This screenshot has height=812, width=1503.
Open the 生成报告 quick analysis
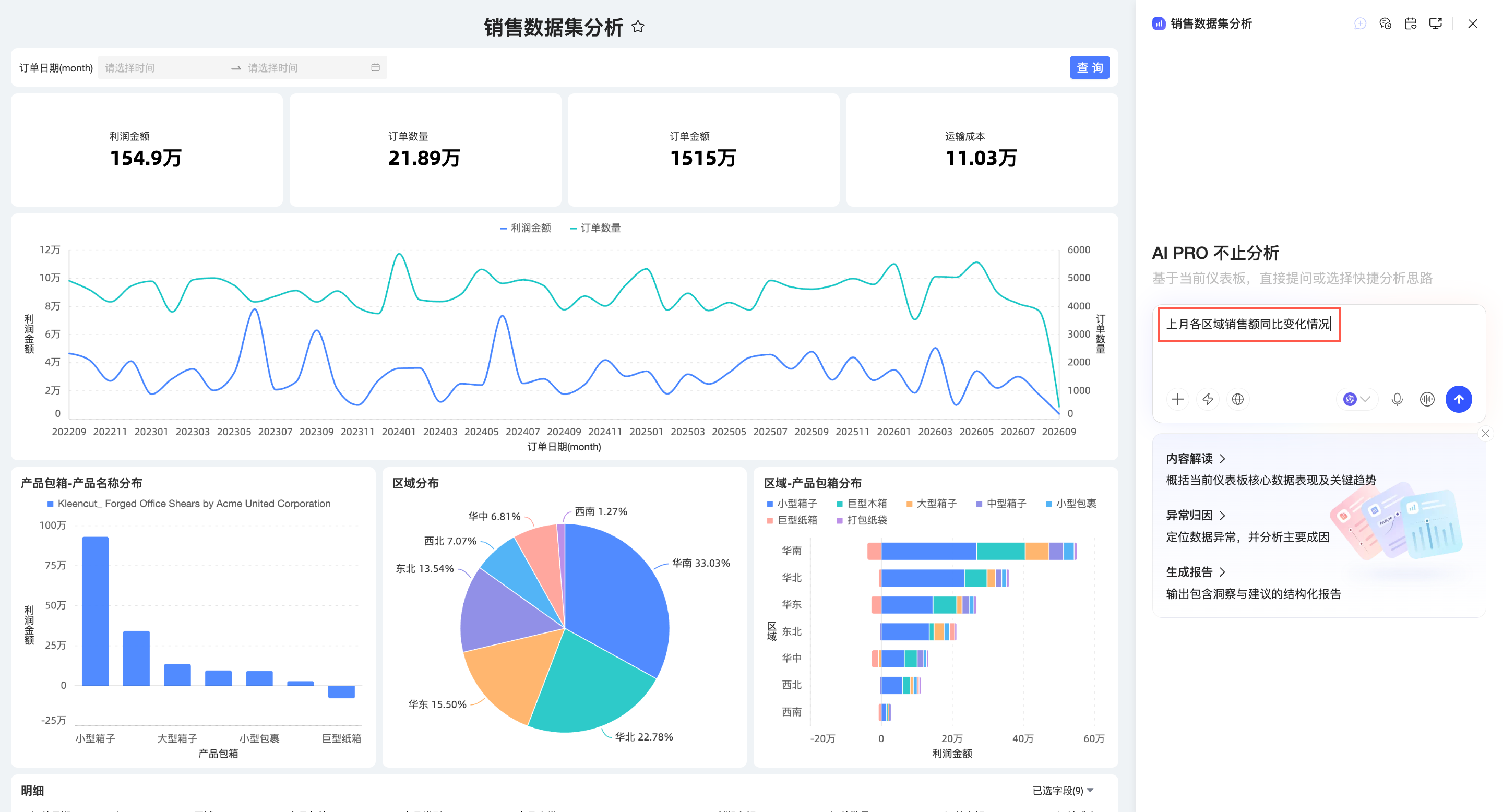point(1196,571)
